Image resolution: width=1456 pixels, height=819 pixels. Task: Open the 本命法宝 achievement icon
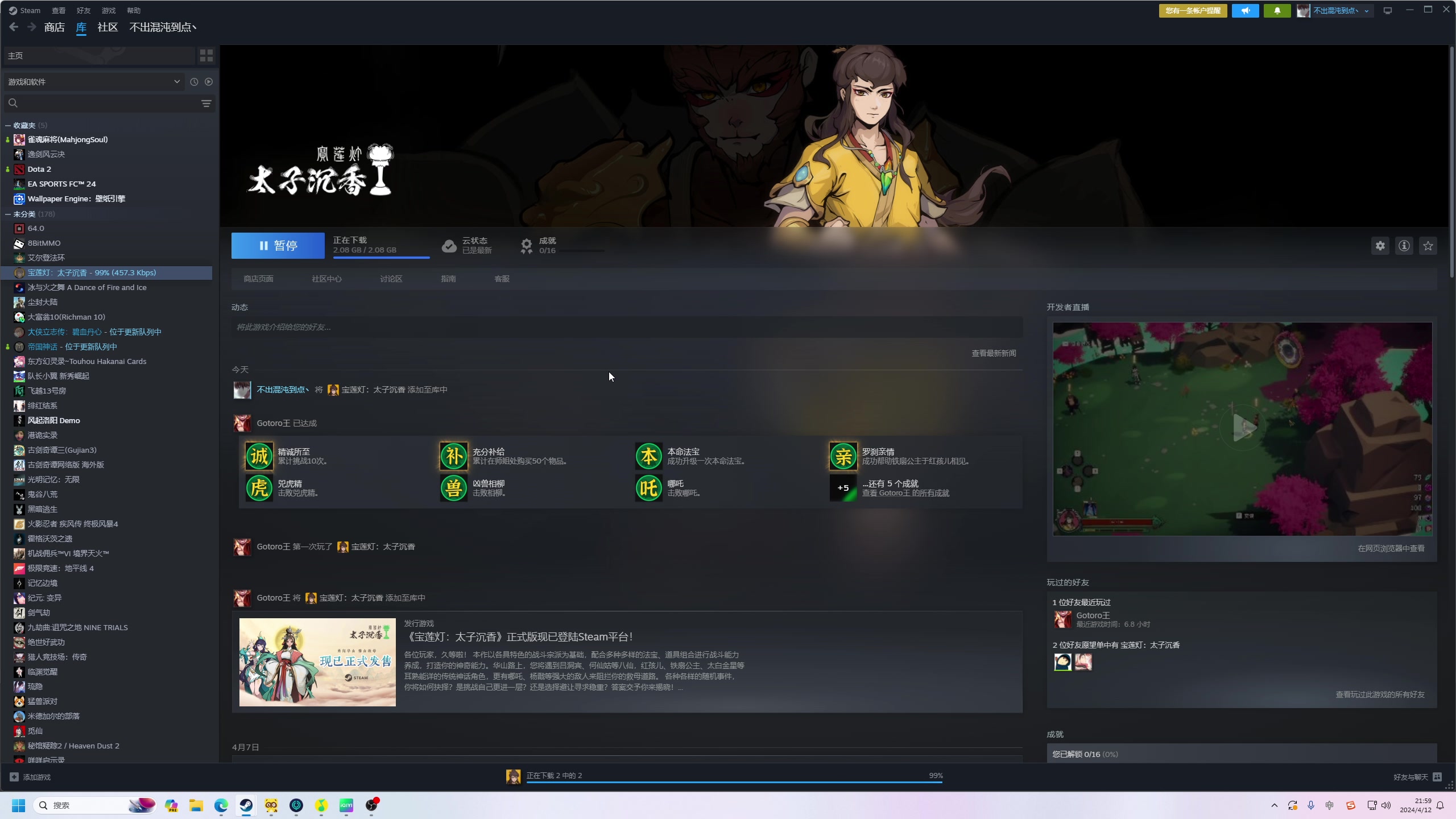tap(649, 456)
